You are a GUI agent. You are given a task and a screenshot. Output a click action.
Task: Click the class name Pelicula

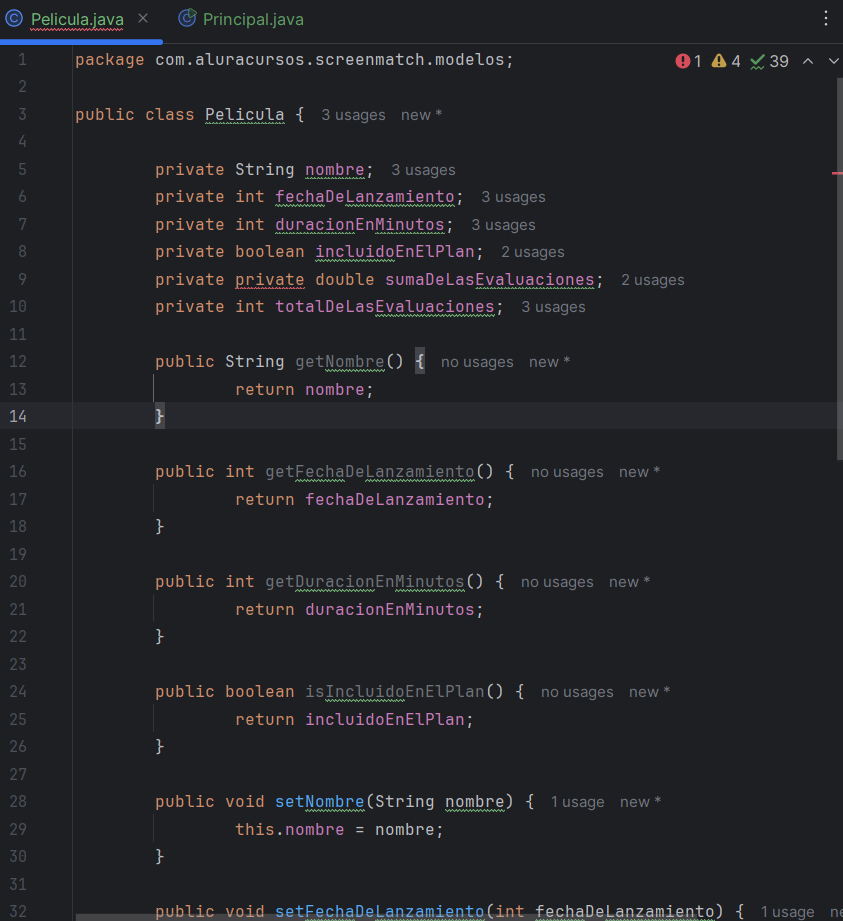pyautogui.click(x=244, y=115)
